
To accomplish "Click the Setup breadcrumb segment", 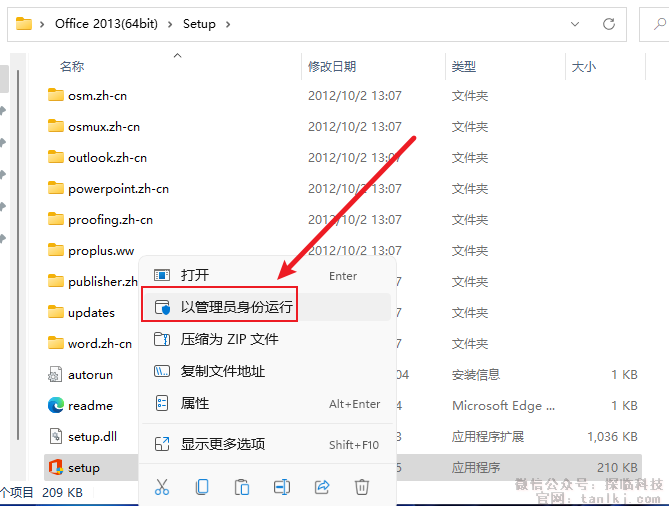I will pyautogui.click(x=199, y=23).
